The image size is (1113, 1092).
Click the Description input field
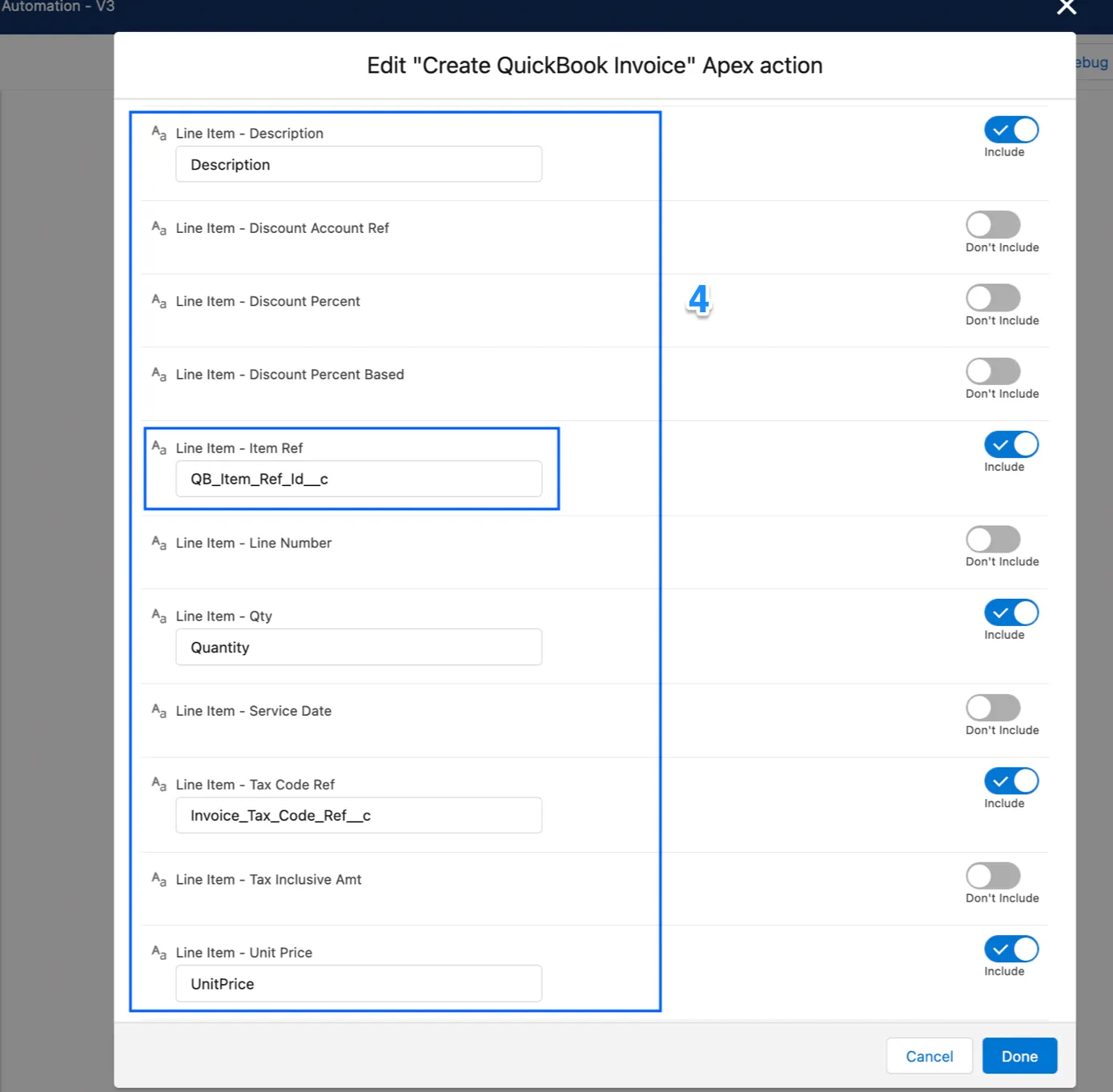[x=359, y=164]
